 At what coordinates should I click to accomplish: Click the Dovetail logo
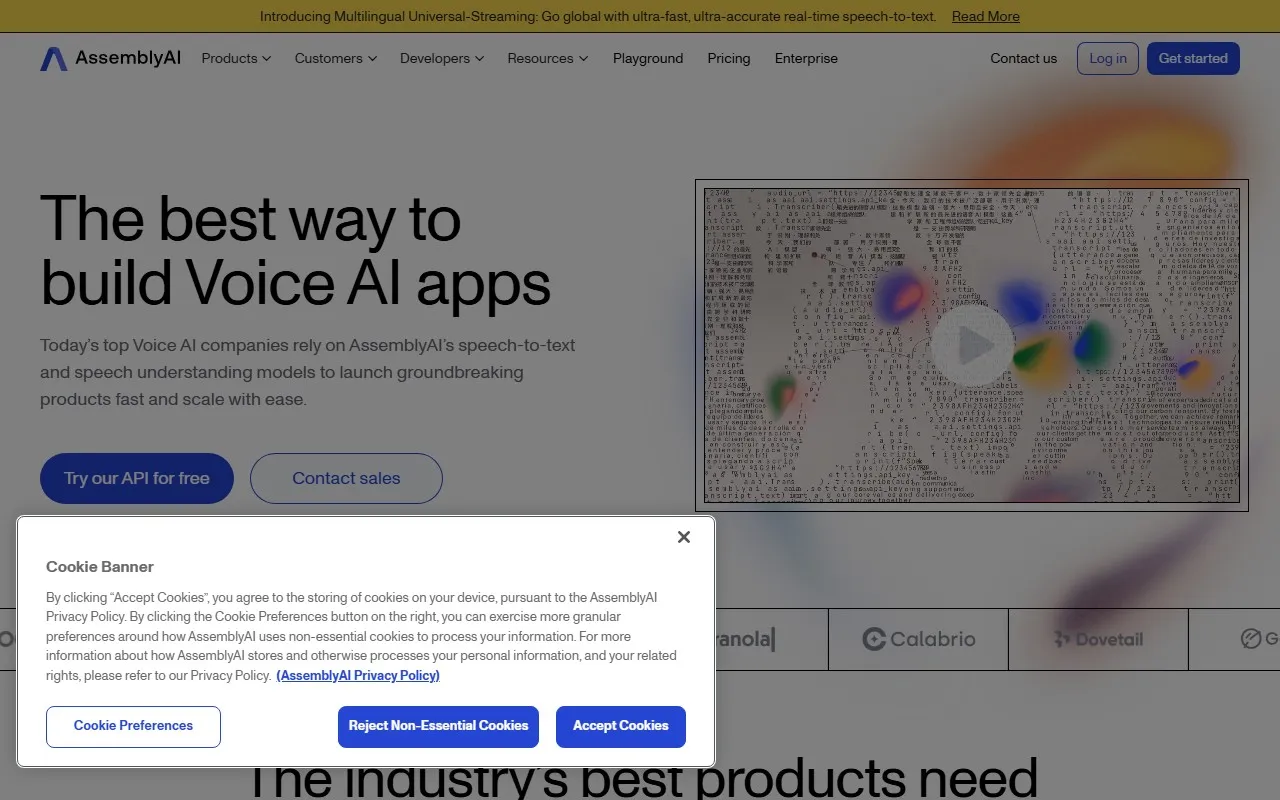(x=1098, y=639)
